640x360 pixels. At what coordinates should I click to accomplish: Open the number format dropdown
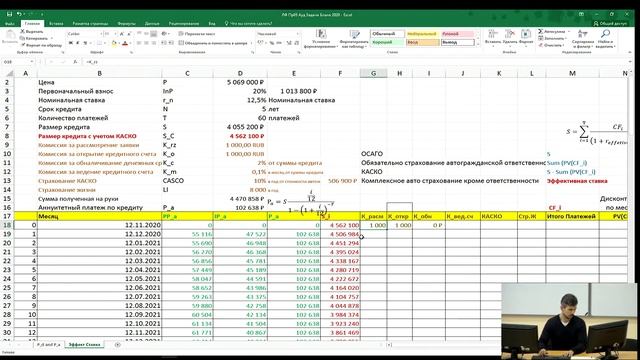[x=298, y=34]
